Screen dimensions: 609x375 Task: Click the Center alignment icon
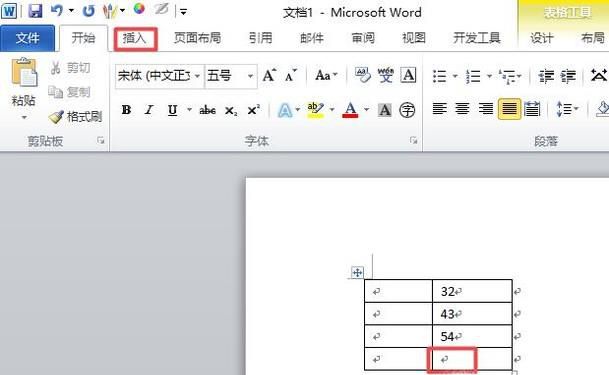(462, 109)
